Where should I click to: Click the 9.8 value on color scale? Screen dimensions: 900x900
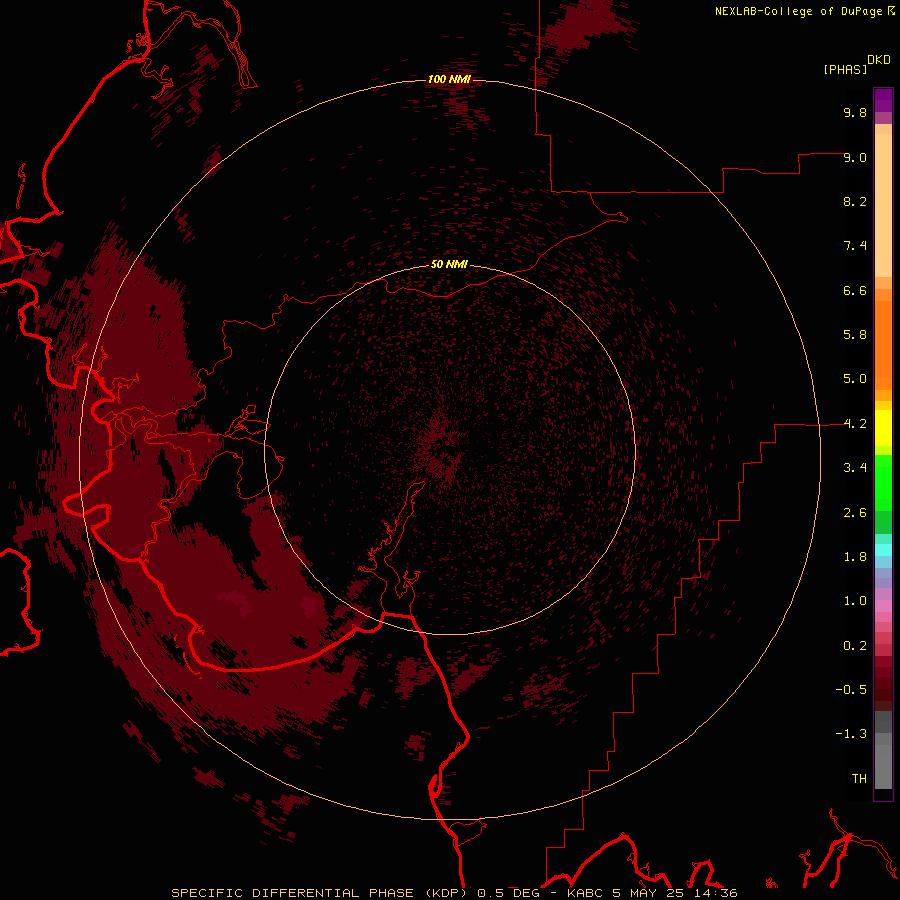pos(855,112)
